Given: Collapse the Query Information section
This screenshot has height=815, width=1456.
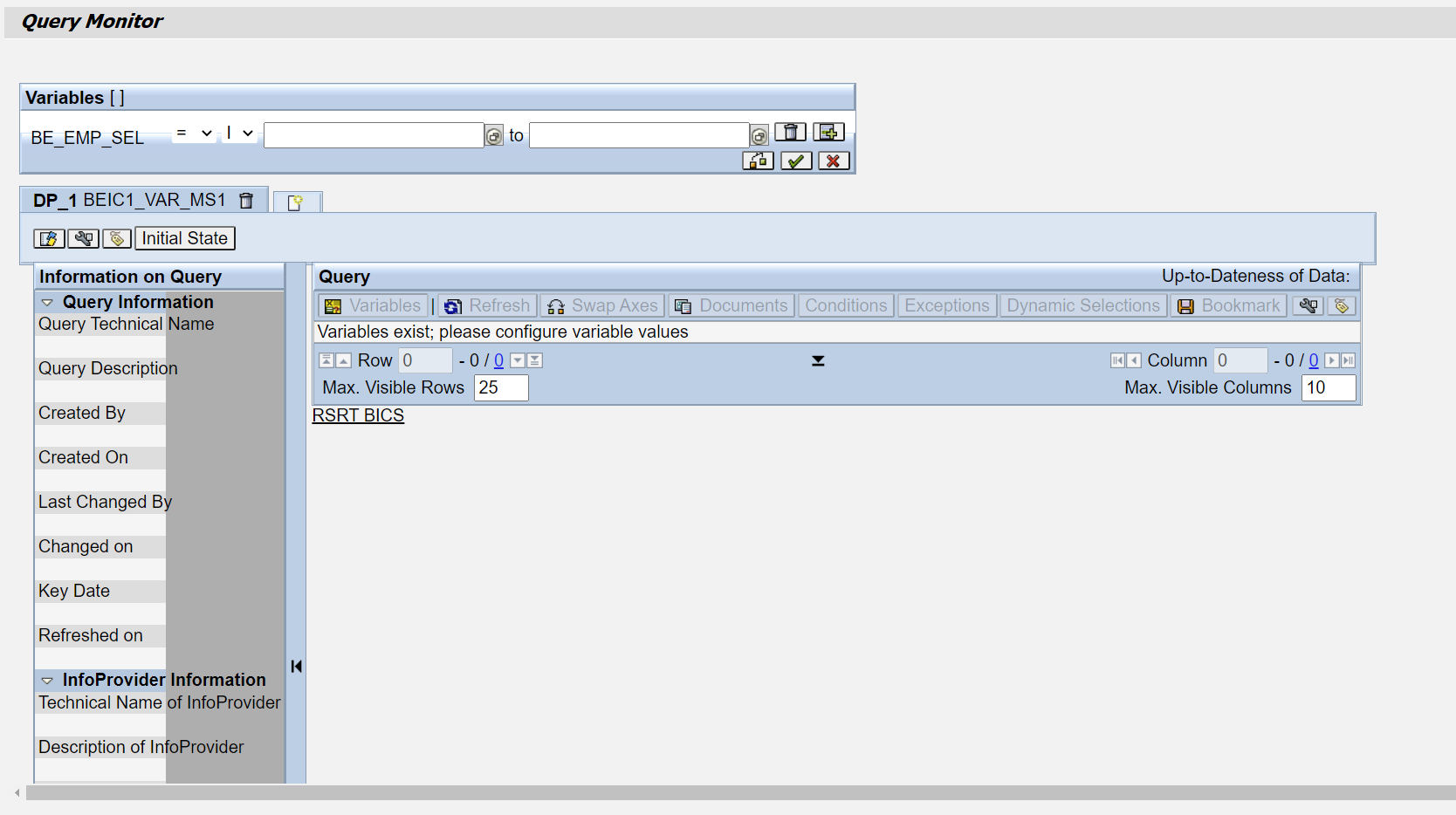Looking at the screenshot, I should (x=47, y=303).
